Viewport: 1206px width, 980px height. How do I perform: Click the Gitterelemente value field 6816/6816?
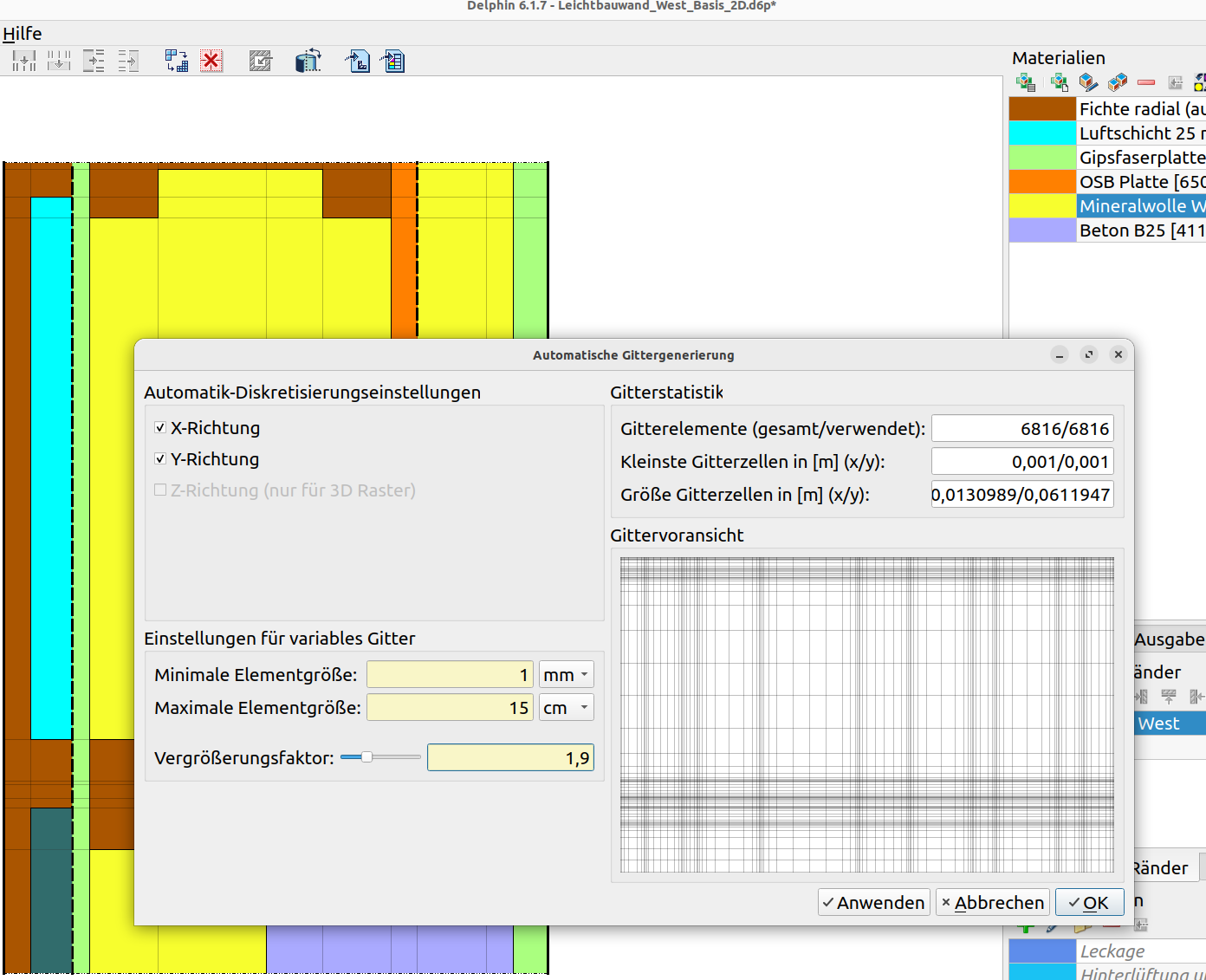pyautogui.click(x=1022, y=428)
